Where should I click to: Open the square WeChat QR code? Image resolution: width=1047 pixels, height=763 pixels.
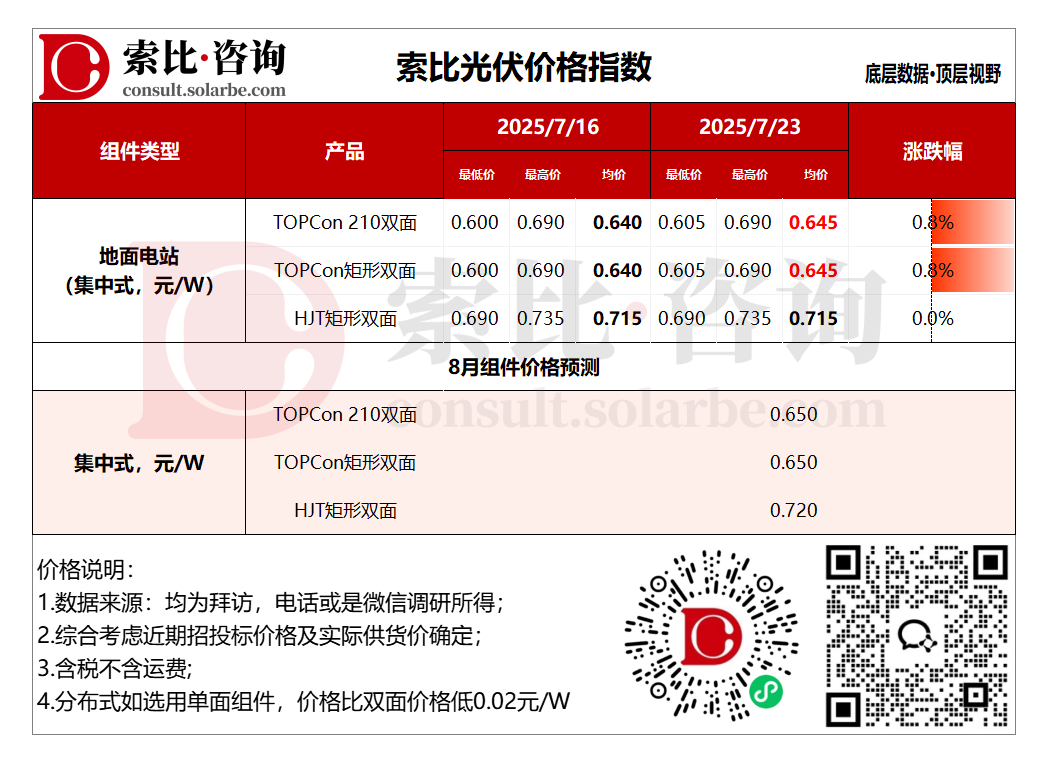coord(917,635)
